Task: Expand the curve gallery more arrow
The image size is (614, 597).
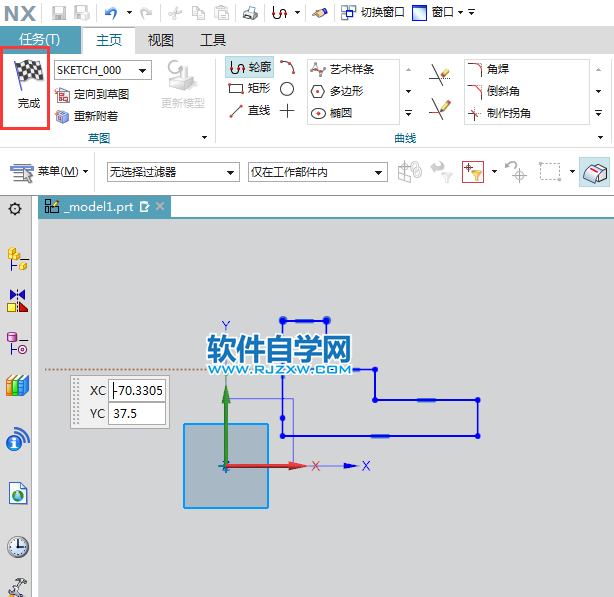Action: (x=408, y=113)
